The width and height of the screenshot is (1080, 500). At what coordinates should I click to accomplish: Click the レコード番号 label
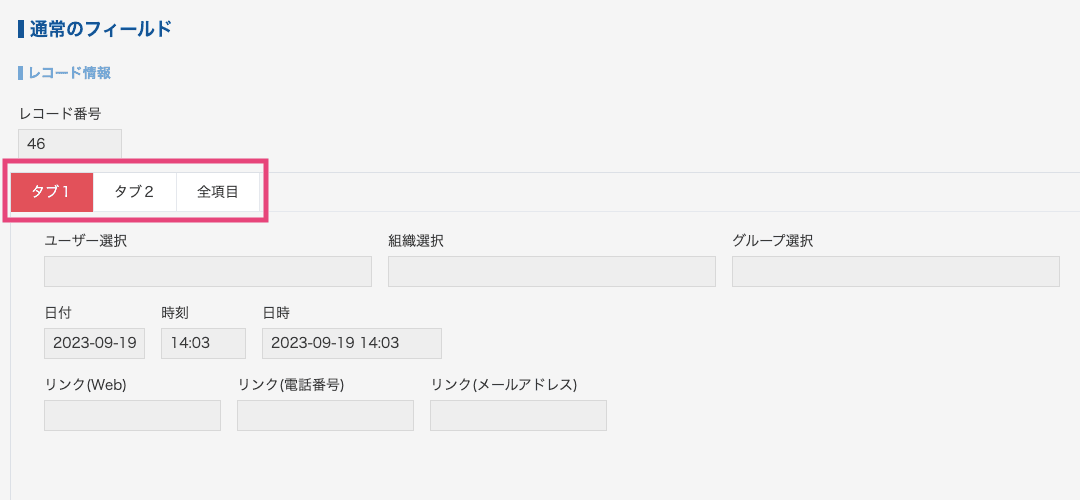point(60,113)
